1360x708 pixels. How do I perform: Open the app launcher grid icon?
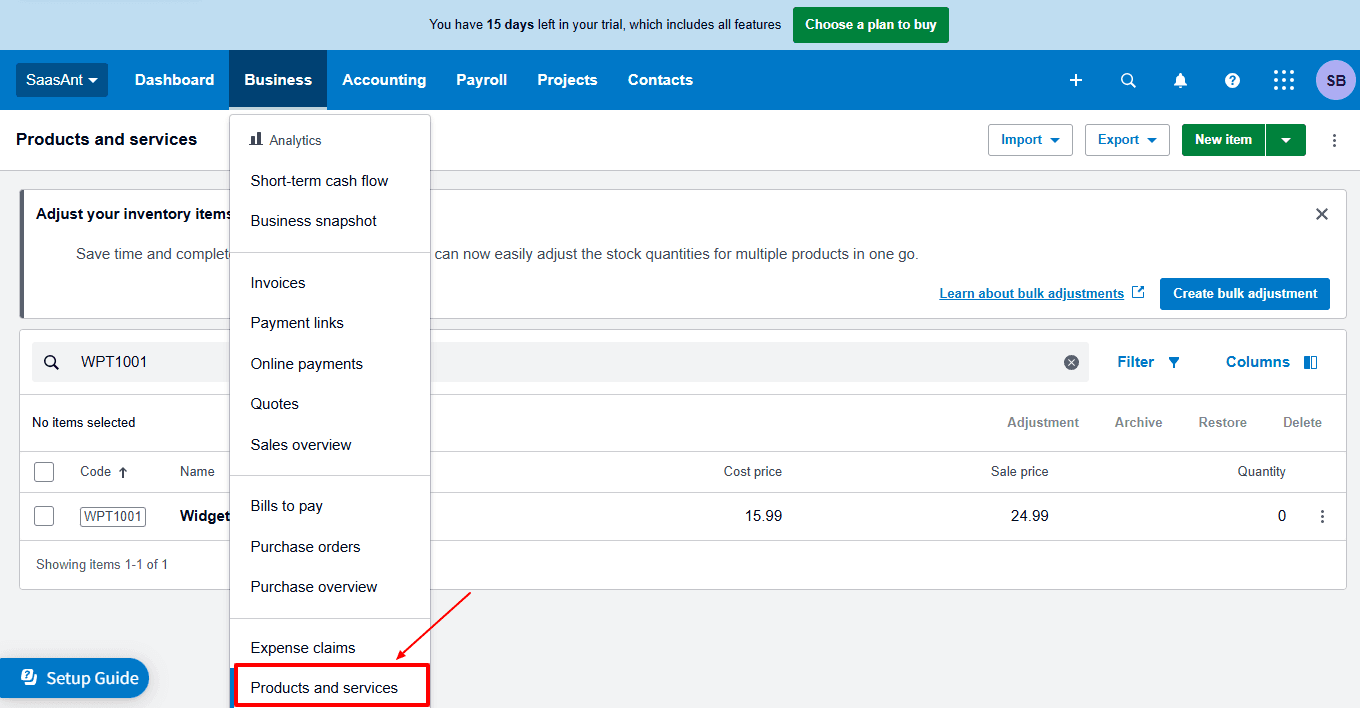[1284, 80]
